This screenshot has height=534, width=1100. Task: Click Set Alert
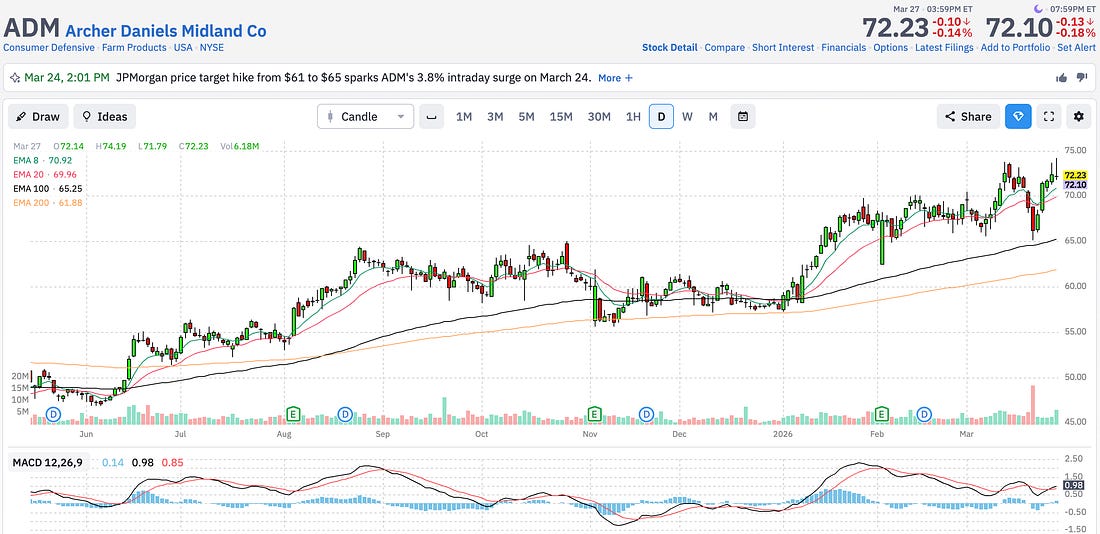click(x=1076, y=48)
